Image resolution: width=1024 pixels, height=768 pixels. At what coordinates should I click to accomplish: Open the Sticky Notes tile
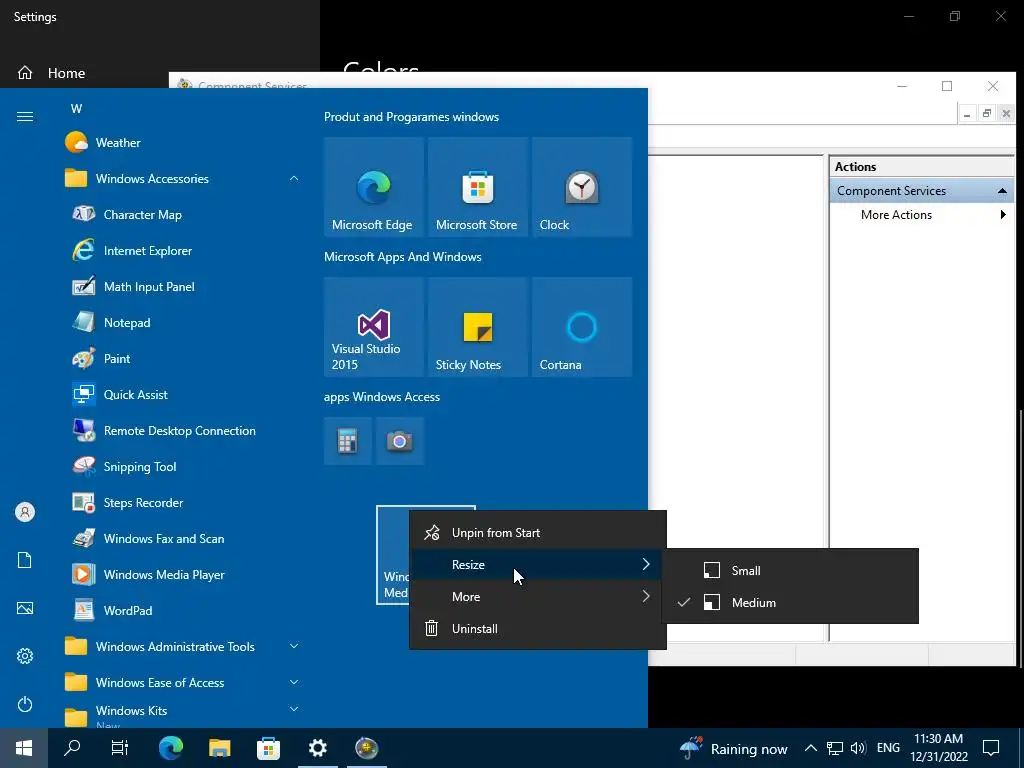(477, 327)
